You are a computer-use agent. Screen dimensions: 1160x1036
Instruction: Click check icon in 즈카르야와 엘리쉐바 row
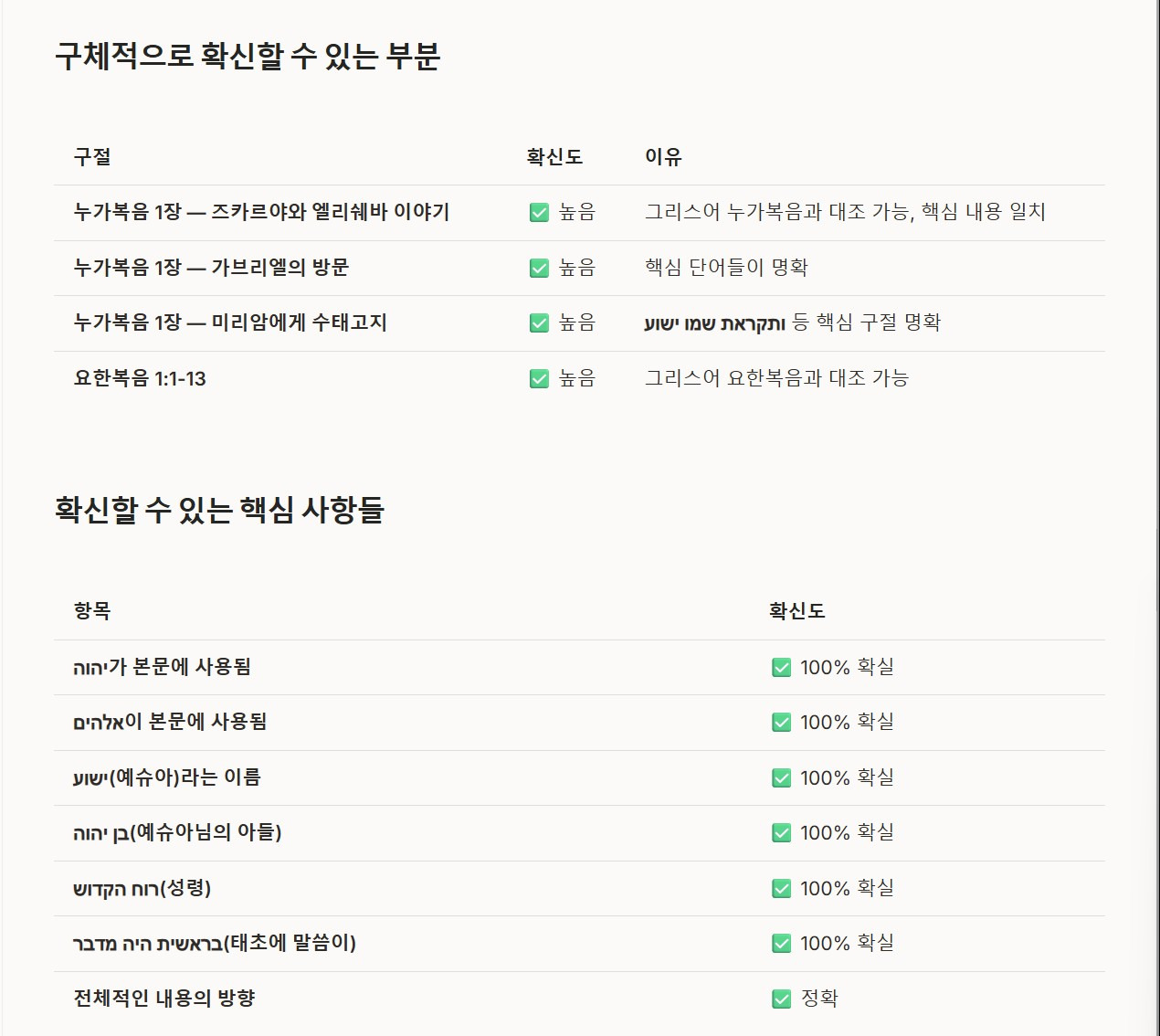[x=539, y=213]
